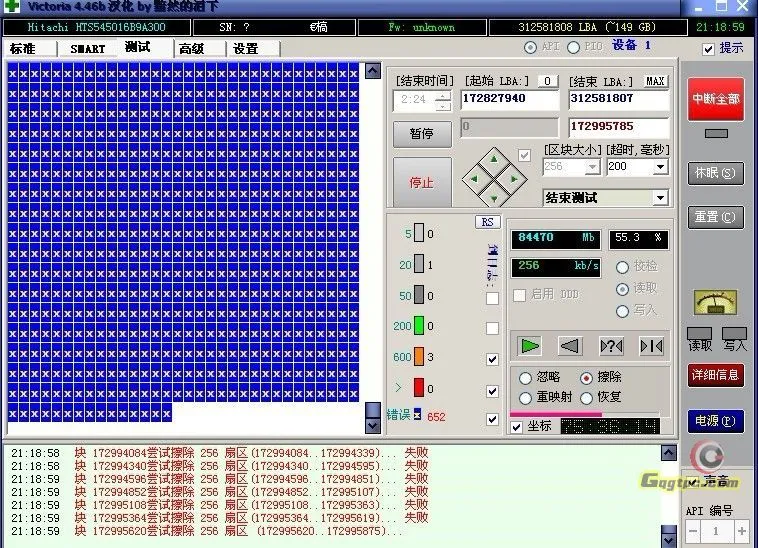
Task: Select the 校检 verify radio option
Action: (622, 267)
